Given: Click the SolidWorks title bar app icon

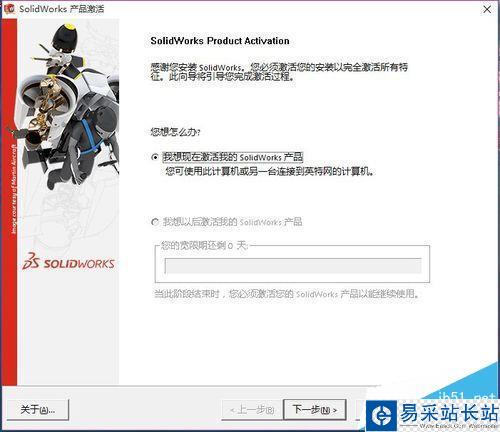Looking at the screenshot, I should (x=9, y=8).
